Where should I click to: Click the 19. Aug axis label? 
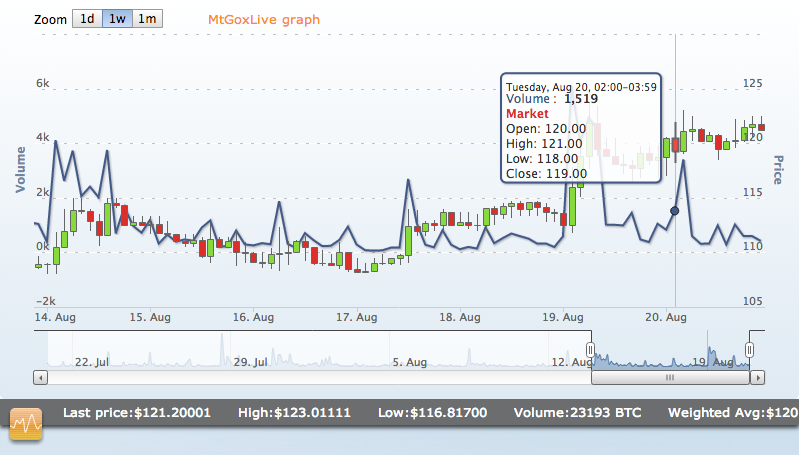[563, 317]
